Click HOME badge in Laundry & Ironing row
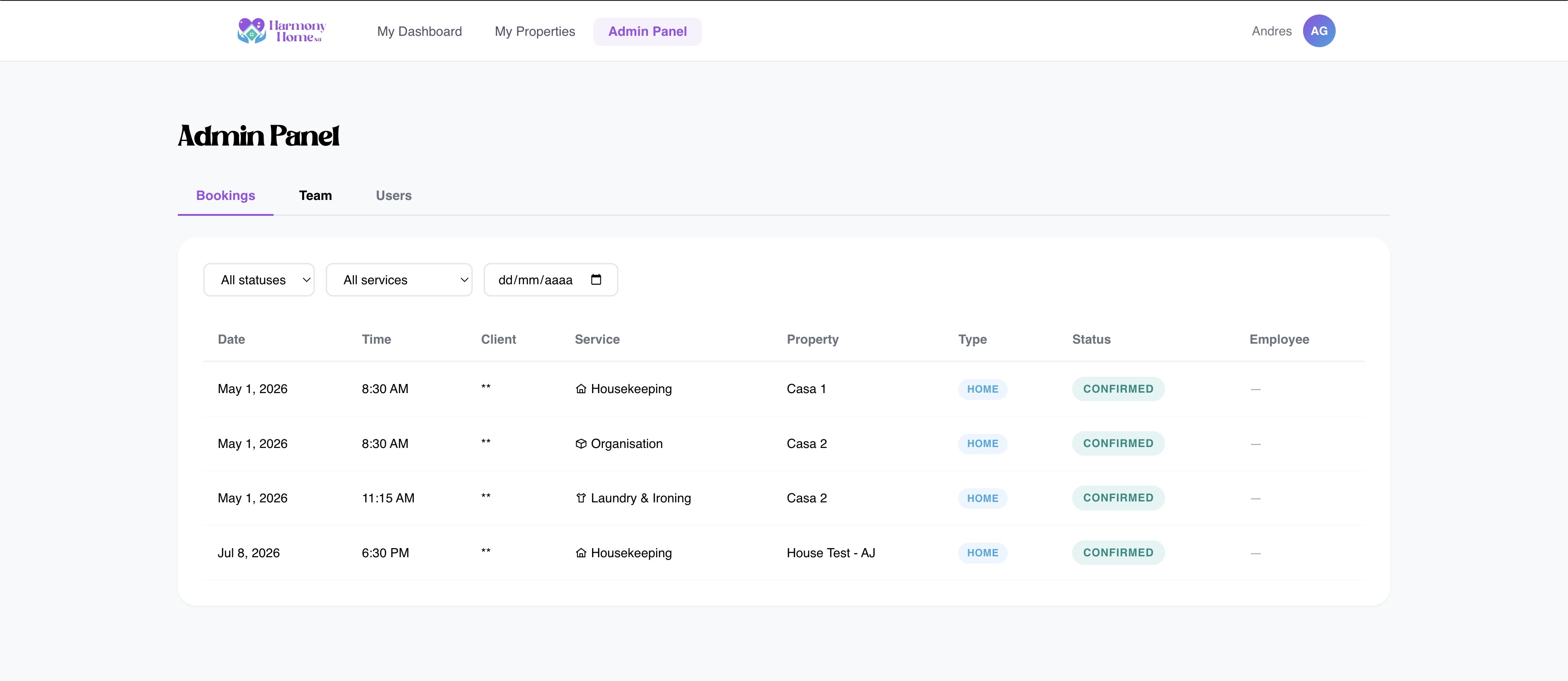The image size is (1568, 681). [x=982, y=499]
